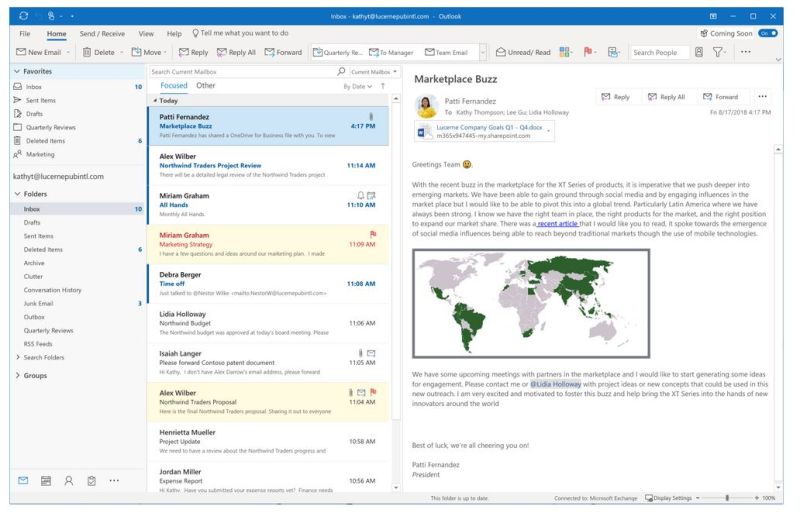Switch to People contacts view

click(x=68, y=481)
